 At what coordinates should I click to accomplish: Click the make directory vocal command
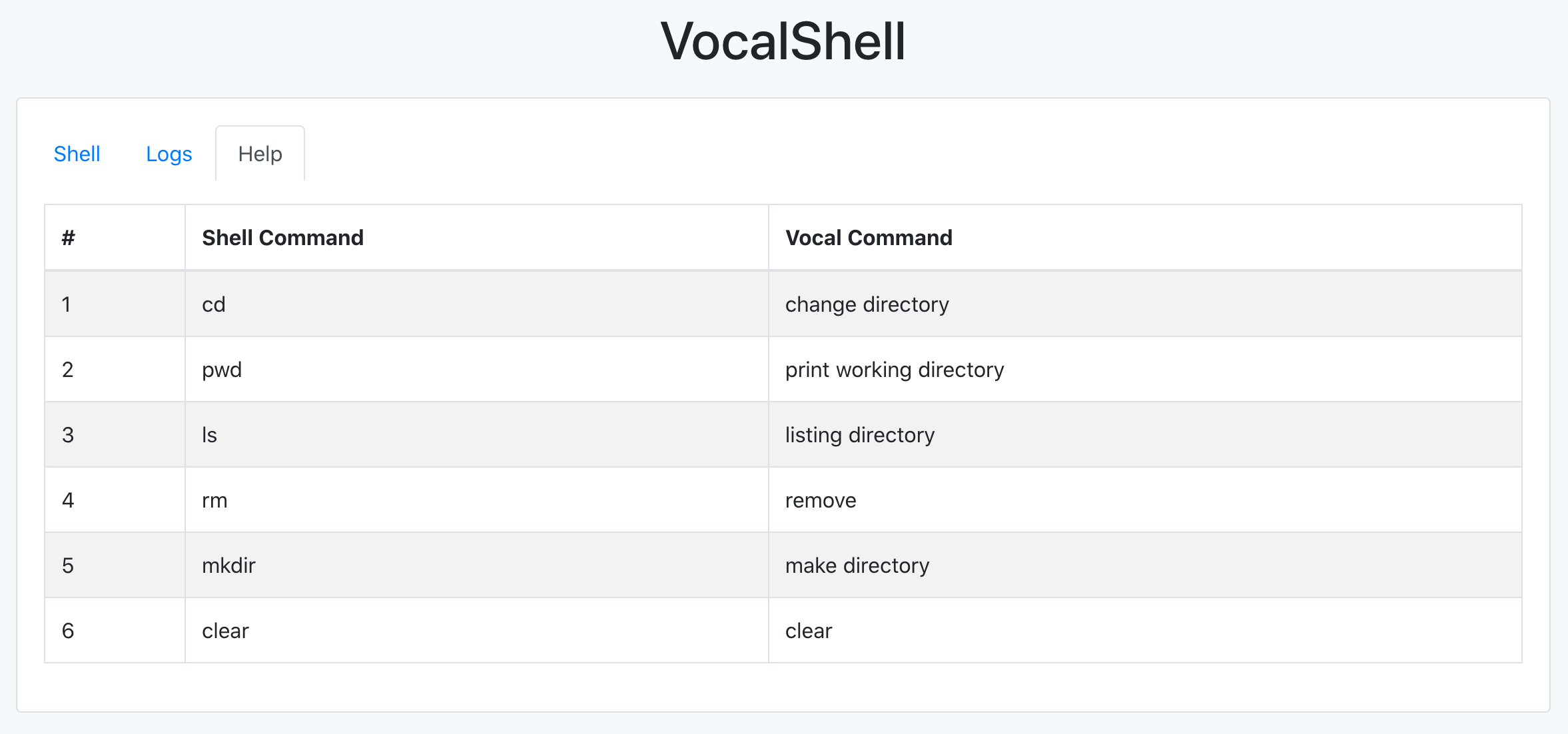(x=857, y=565)
